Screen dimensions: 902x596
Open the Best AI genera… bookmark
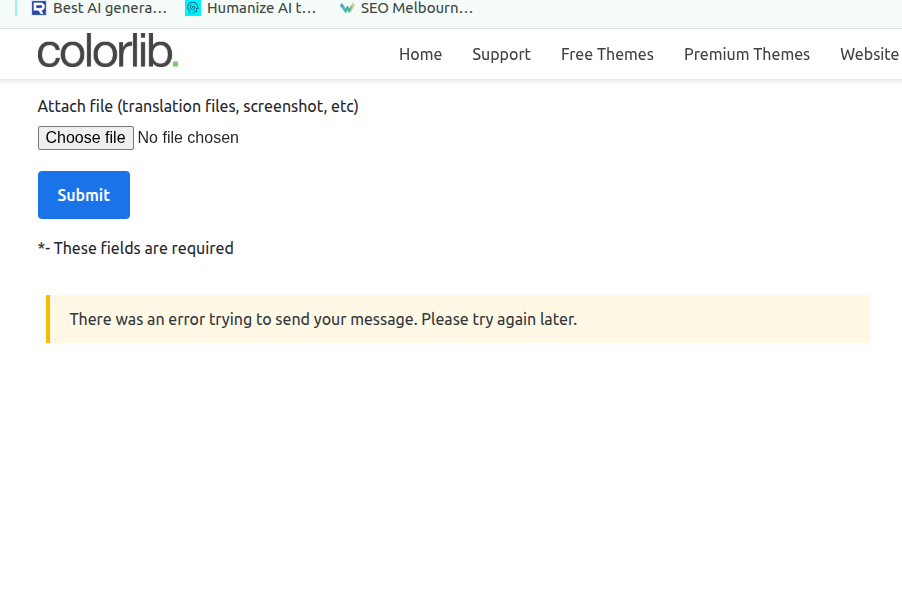pos(99,8)
